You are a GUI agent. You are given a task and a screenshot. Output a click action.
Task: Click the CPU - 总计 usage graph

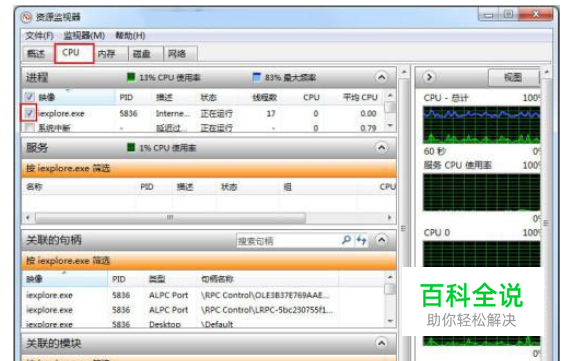tap(481, 124)
